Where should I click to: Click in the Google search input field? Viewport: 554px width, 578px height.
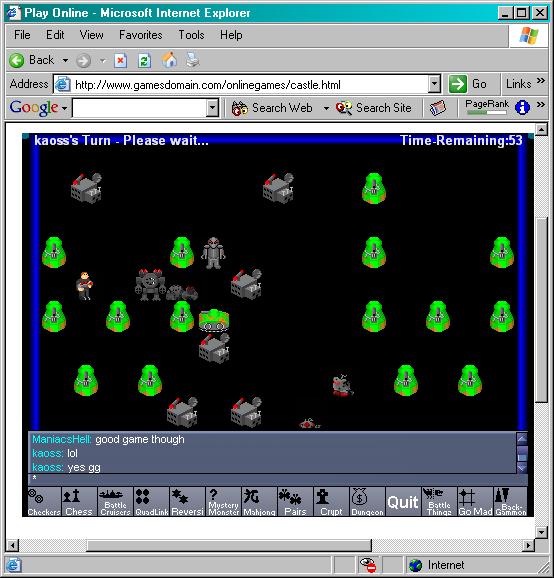coord(140,108)
